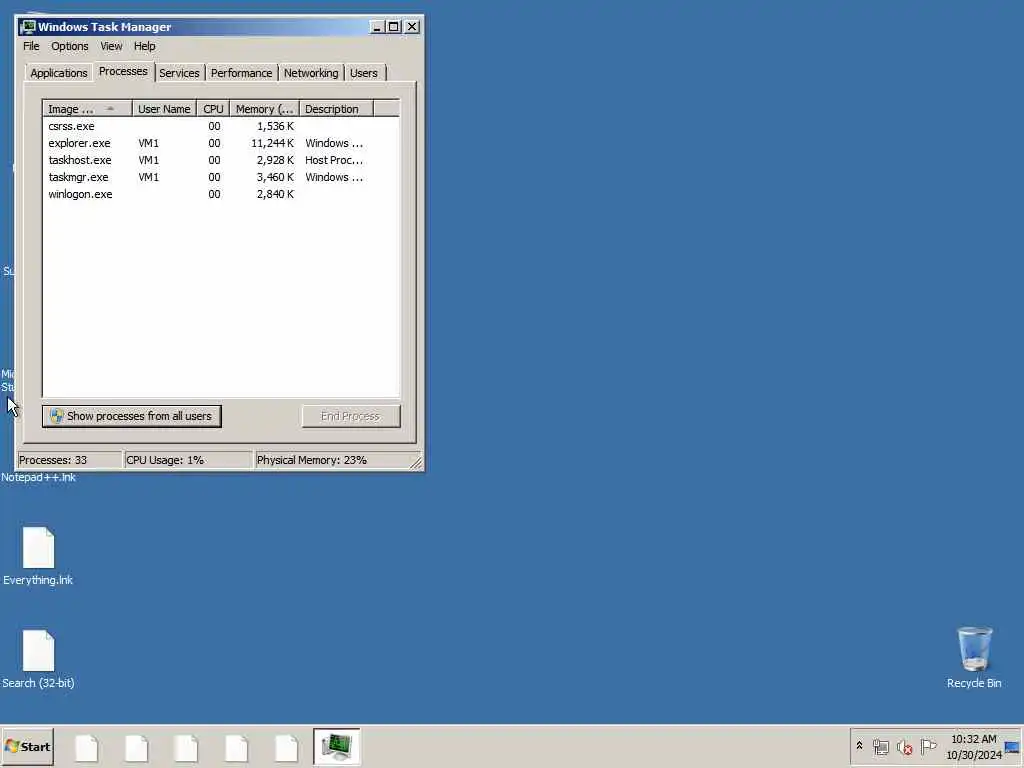Maximize the Windows Task Manager window
1024x768 pixels.
[x=394, y=27]
